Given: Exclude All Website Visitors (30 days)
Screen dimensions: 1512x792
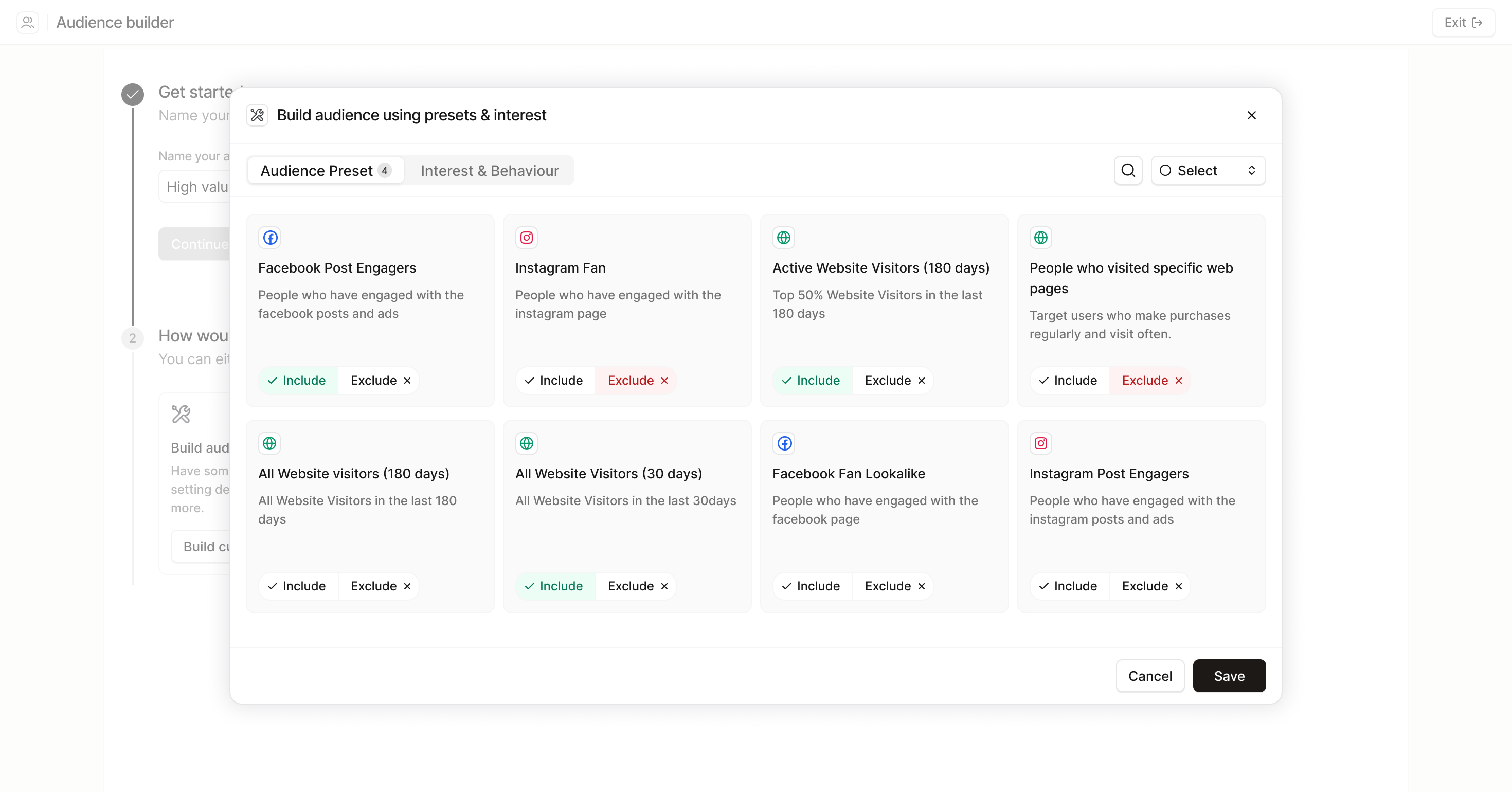Looking at the screenshot, I should point(636,586).
